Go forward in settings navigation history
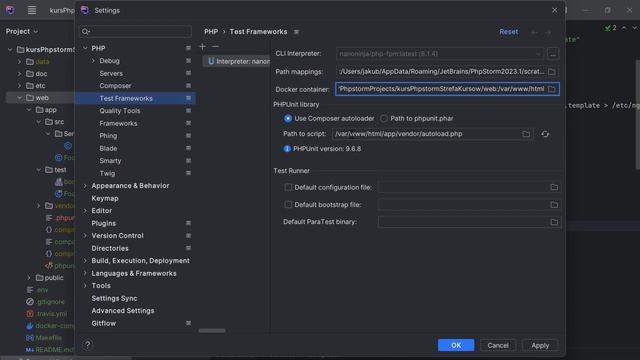Screen dimensions: 640x360 (x=548, y=32)
